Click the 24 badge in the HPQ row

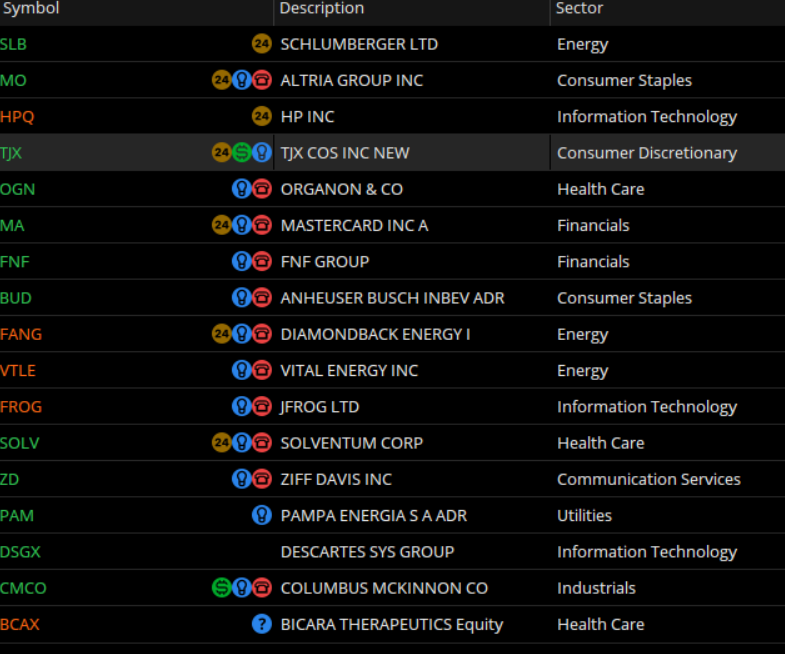tap(261, 116)
